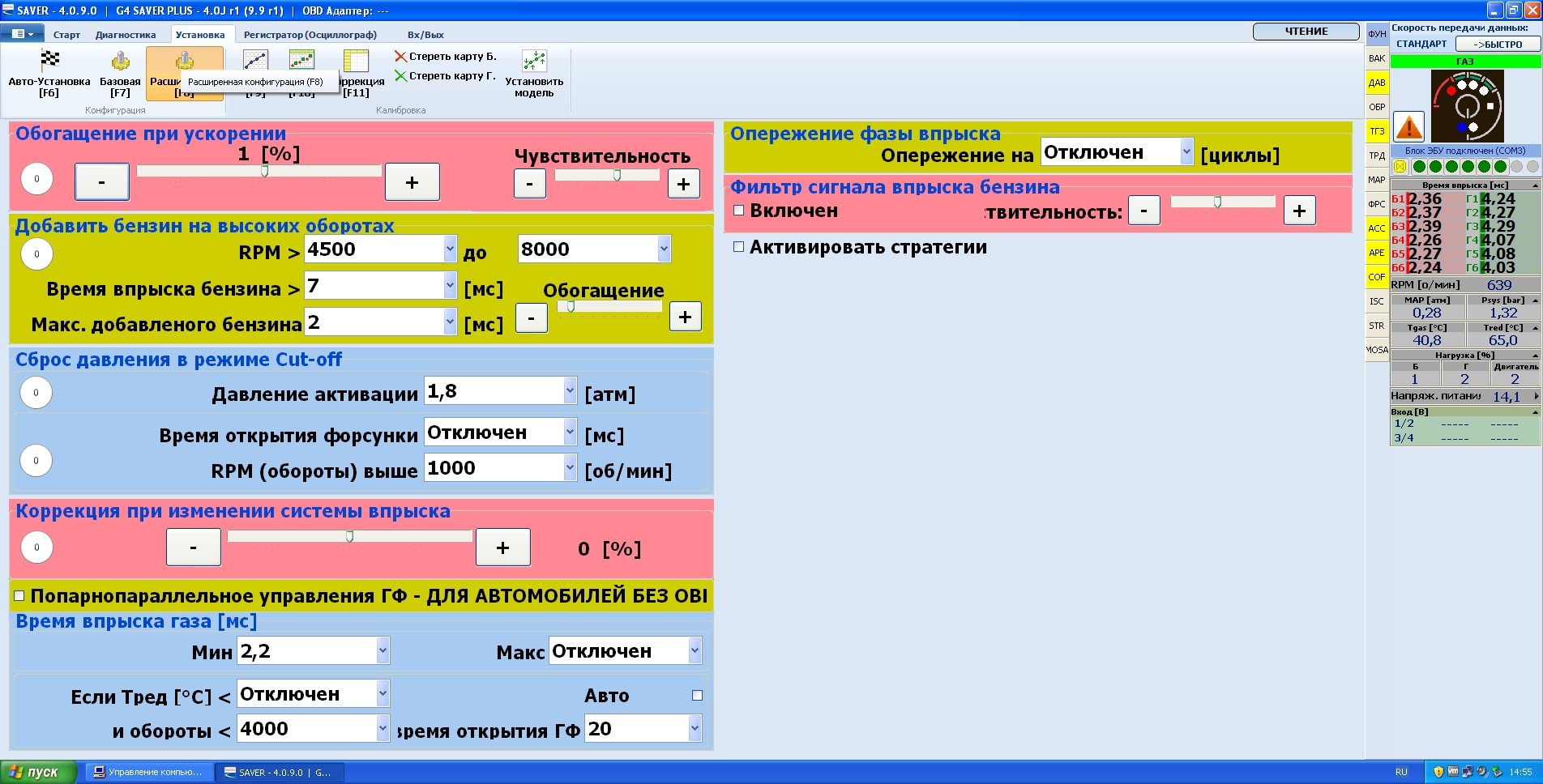
Task: Expand the Опережение на dropdown
Action: pos(1186,152)
